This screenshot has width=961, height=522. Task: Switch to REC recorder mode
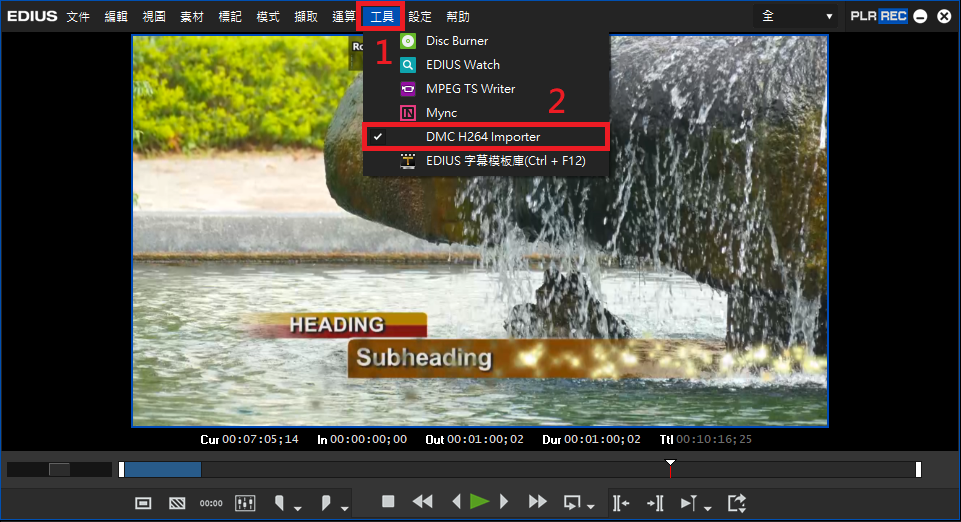(x=893, y=16)
